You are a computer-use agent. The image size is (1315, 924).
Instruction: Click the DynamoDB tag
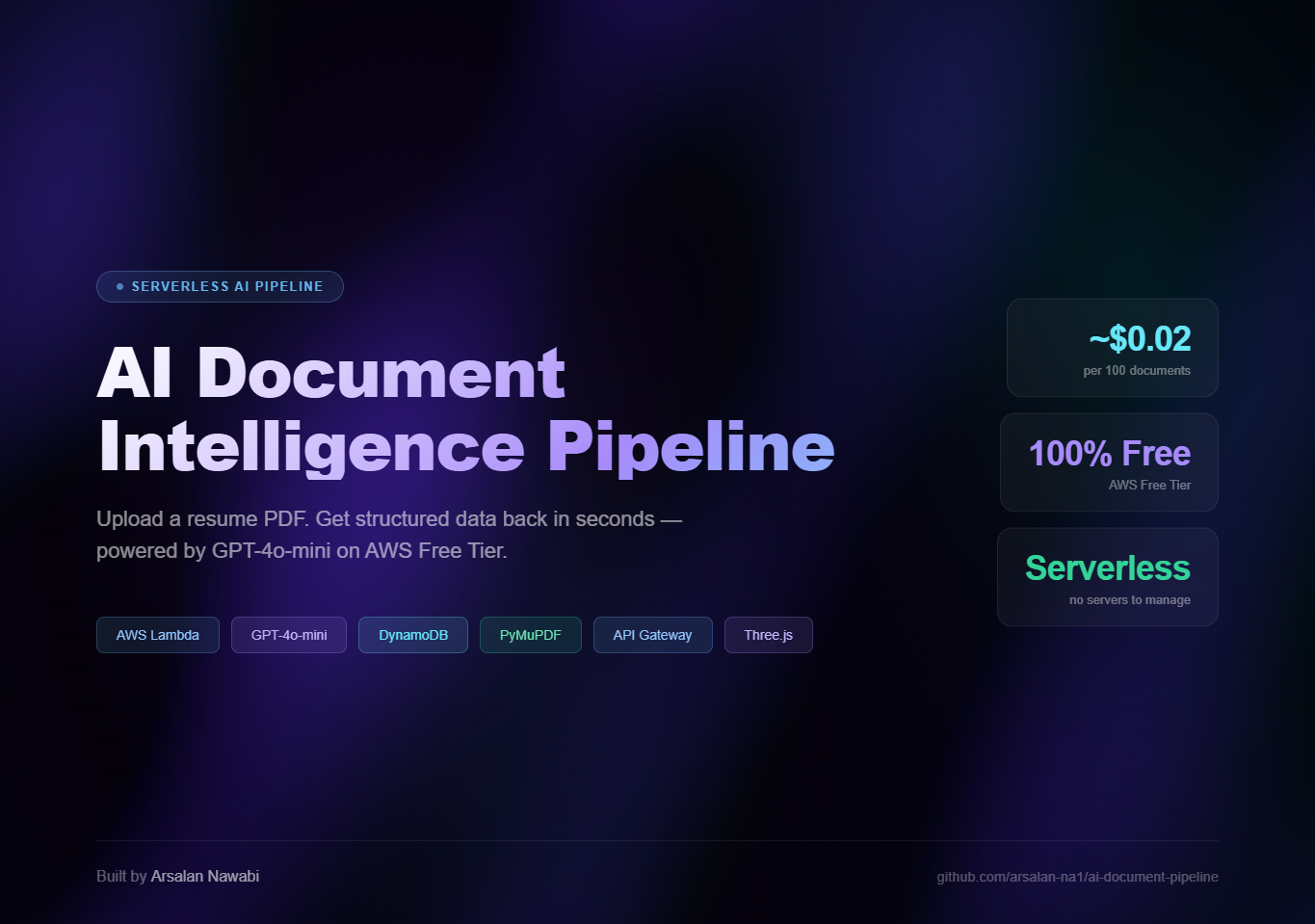click(413, 635)
